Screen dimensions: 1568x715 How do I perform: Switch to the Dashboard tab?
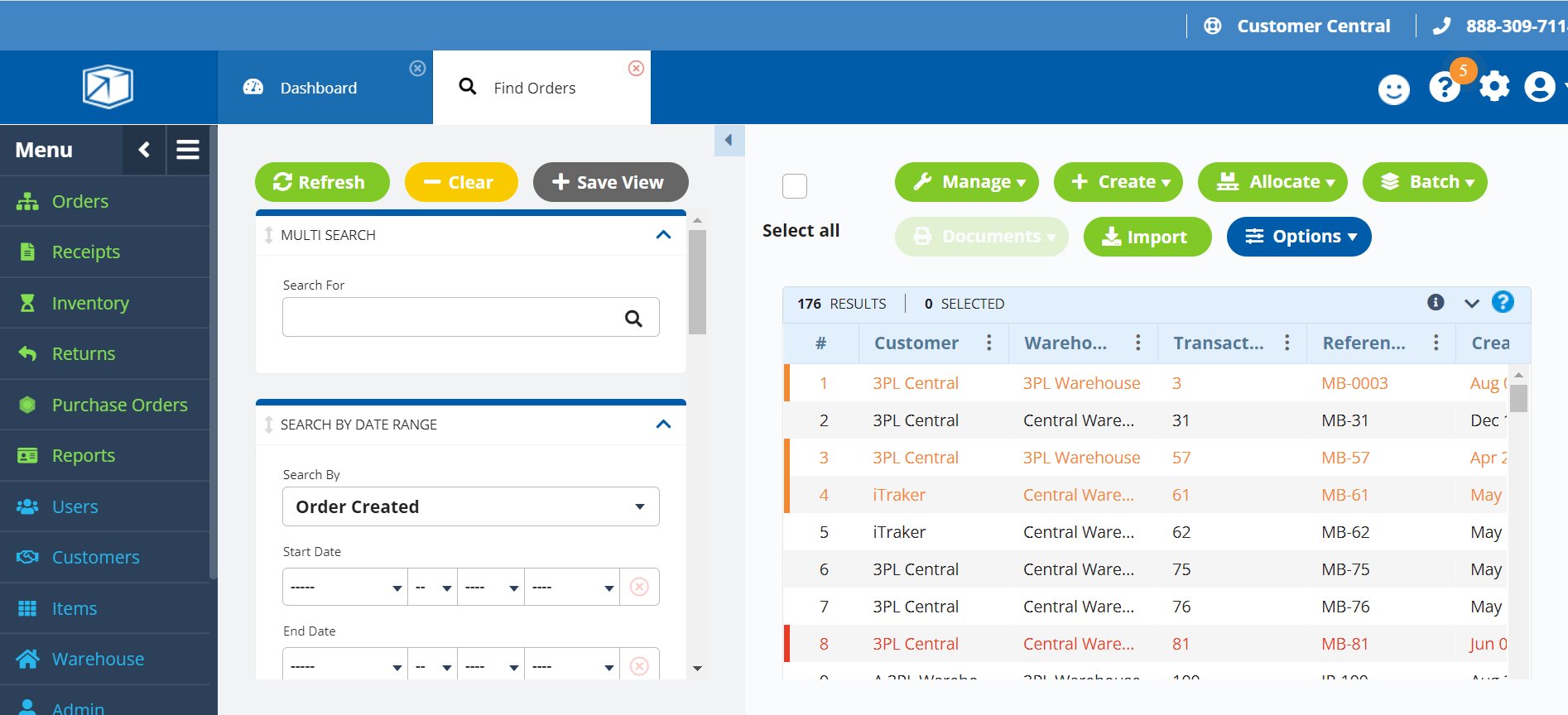click(x=319, y=88)
